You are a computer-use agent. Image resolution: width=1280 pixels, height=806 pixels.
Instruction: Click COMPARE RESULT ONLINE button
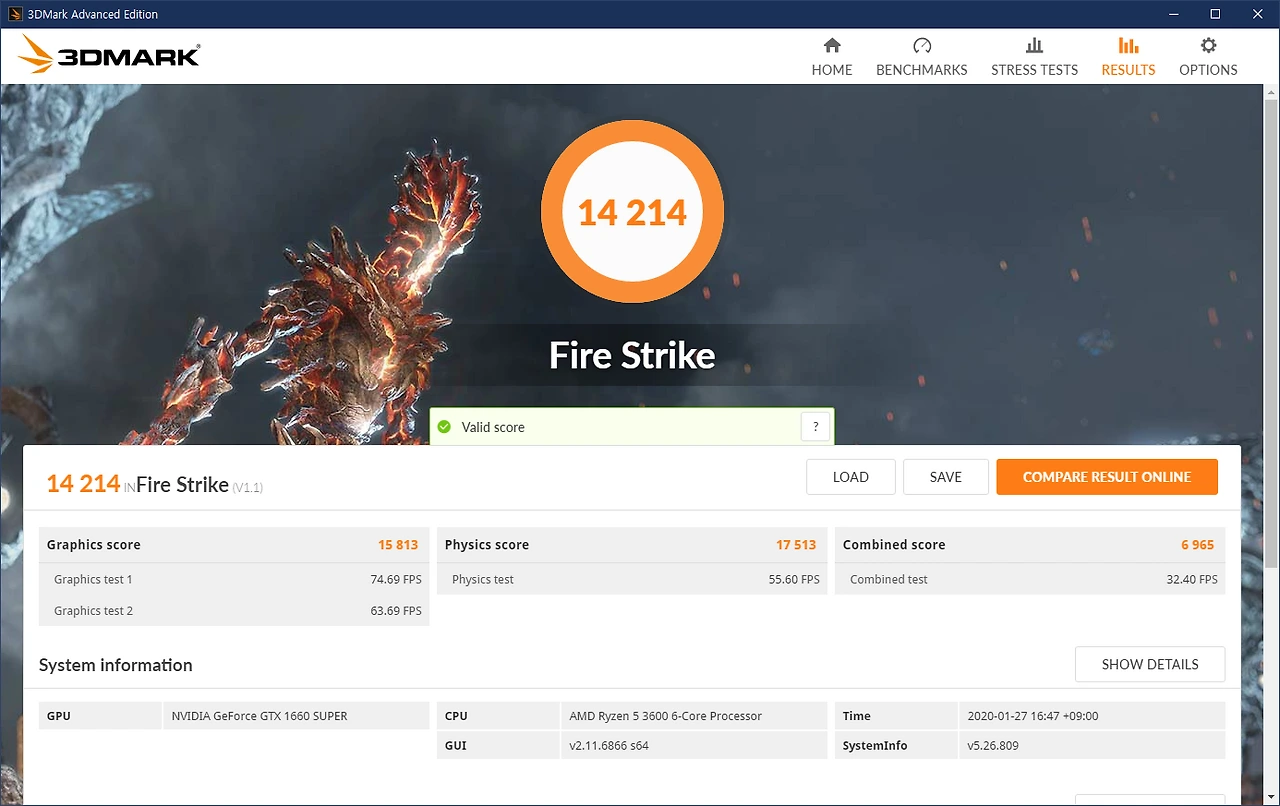click(1107, 477)
